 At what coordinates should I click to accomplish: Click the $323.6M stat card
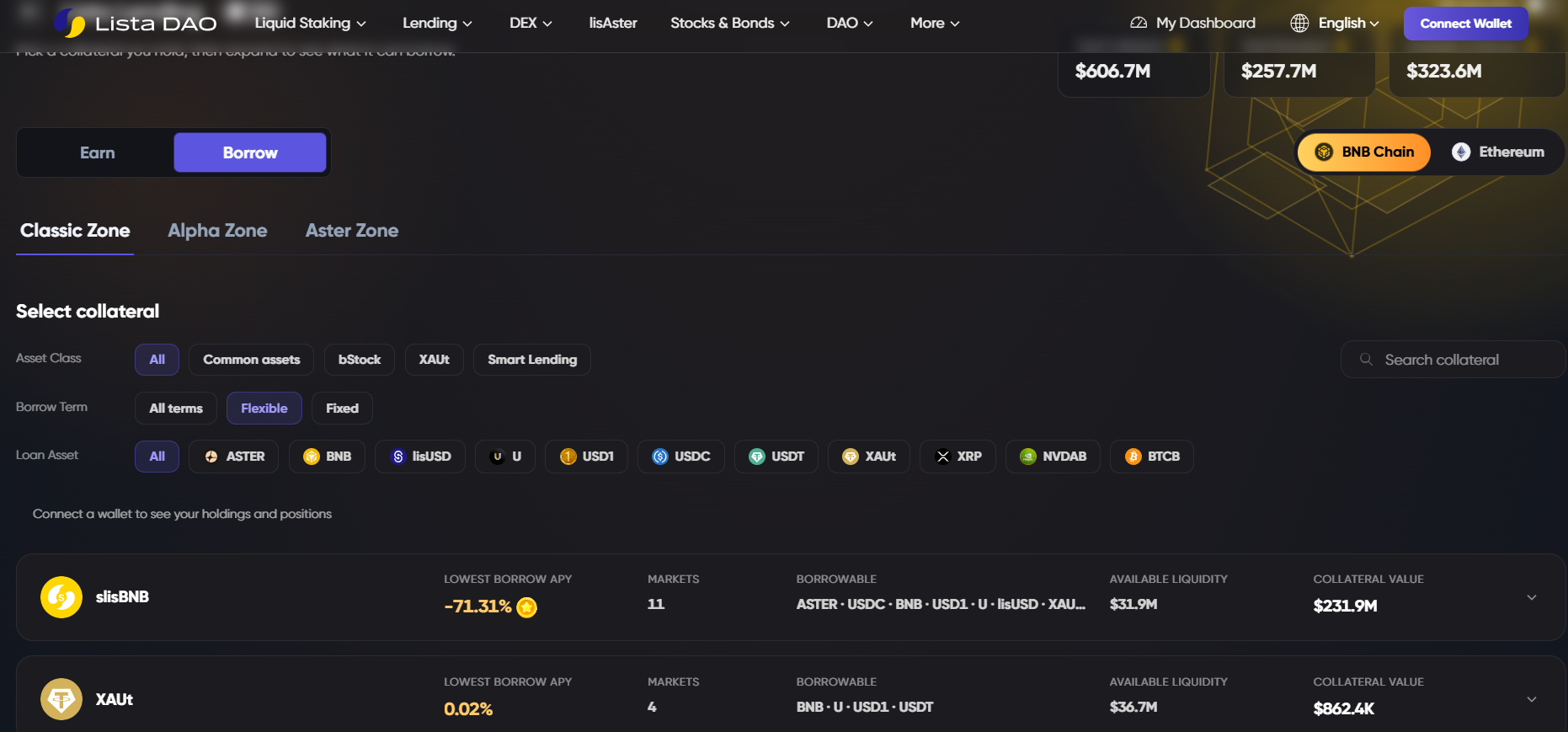click(x=1478, y=71)
